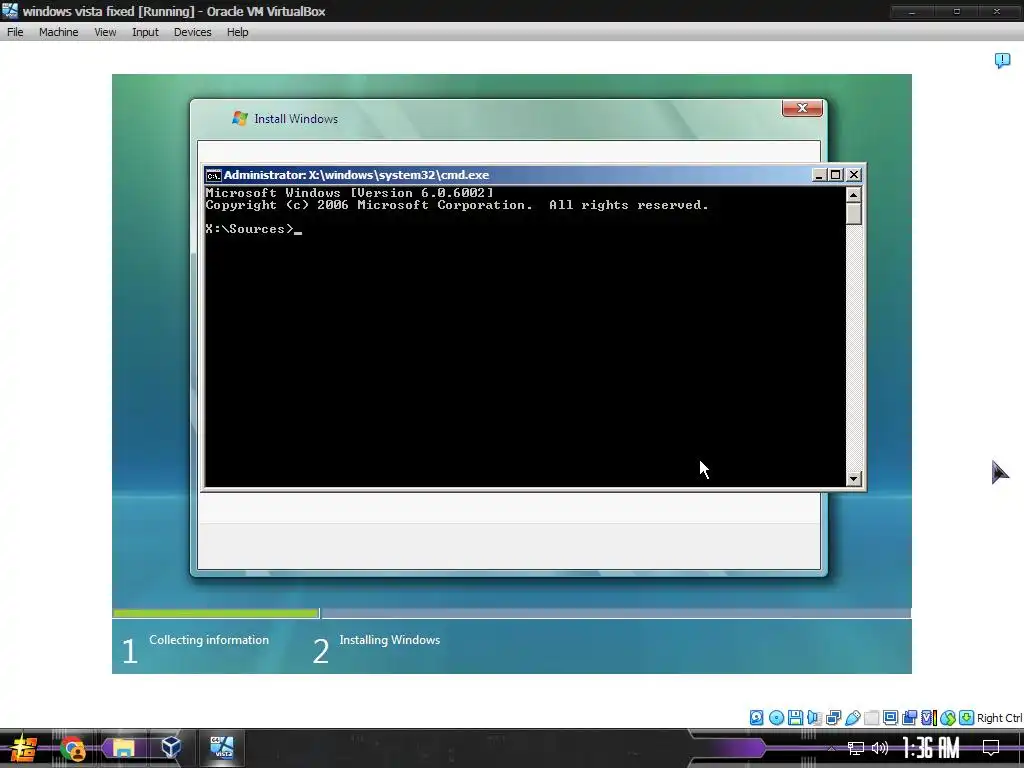Image resolution: width=1024 pixels, height=768 pixels.
Task: Click the display indicator icon
Action: click(x=890, y=718)
